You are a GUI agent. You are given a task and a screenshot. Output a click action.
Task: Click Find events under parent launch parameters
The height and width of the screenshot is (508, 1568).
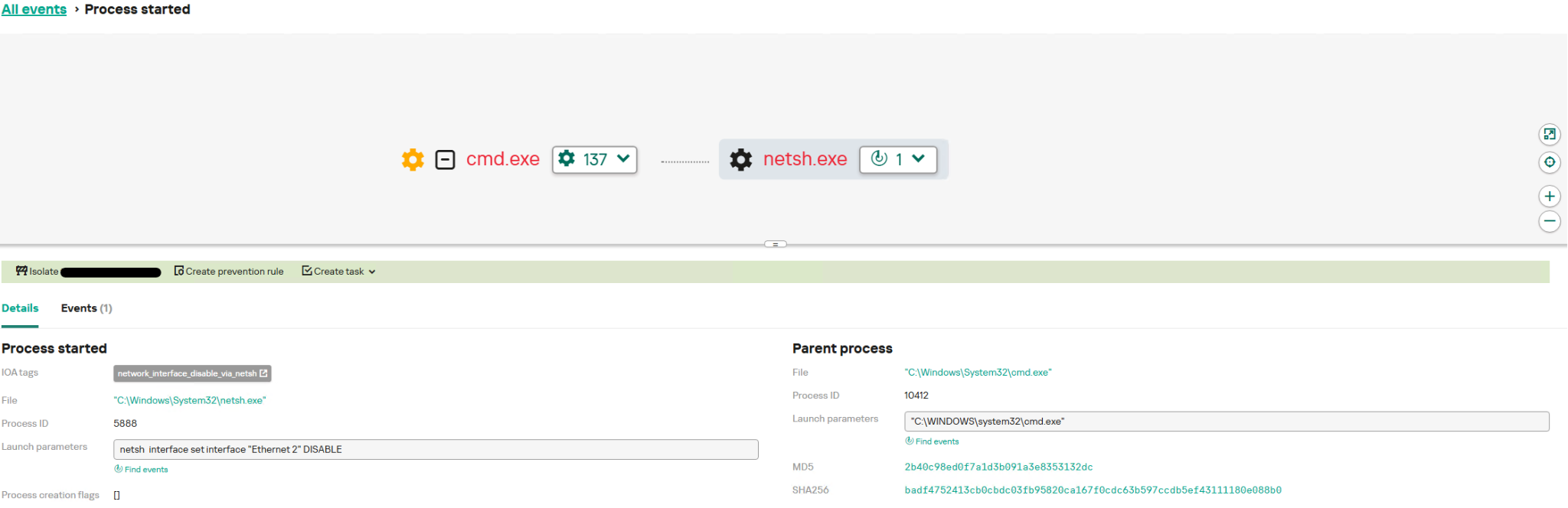click(x=933, y=441)
